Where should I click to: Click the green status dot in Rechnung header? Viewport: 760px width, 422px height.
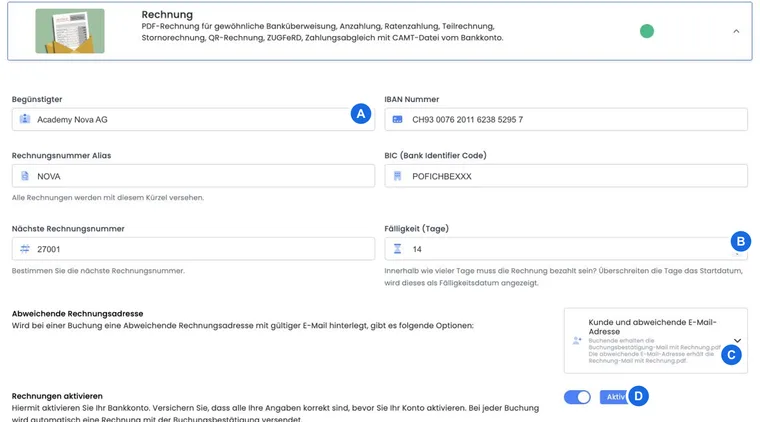(x=647, y=31)
